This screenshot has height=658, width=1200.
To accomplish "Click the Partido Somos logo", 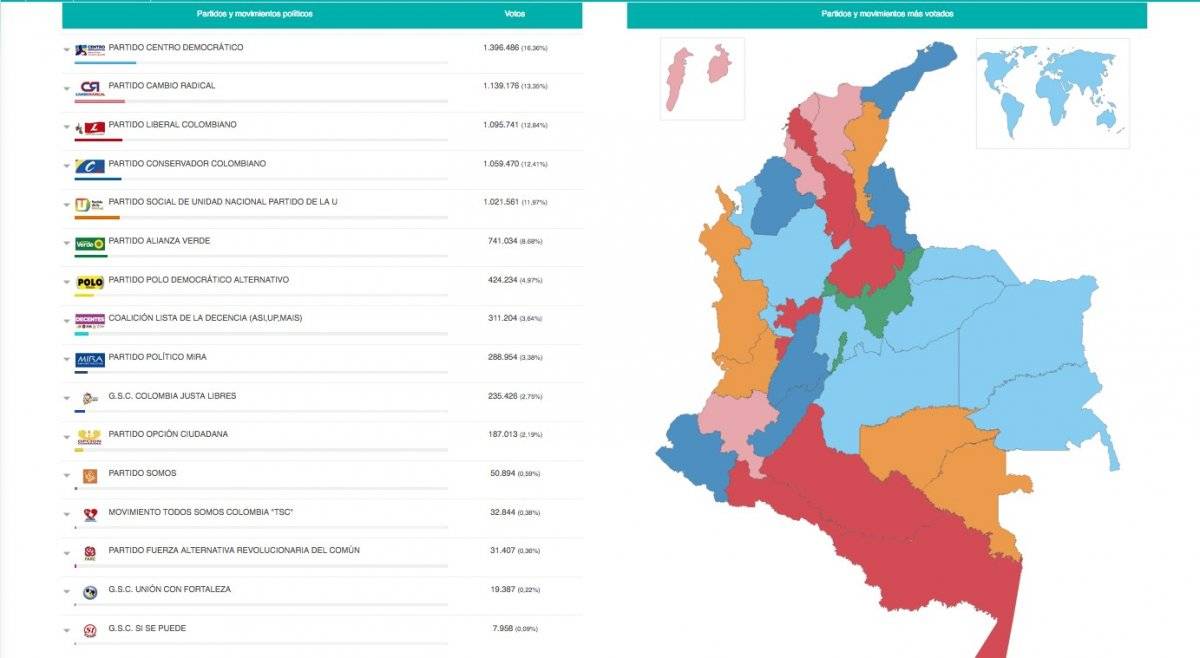I will 90,475.
